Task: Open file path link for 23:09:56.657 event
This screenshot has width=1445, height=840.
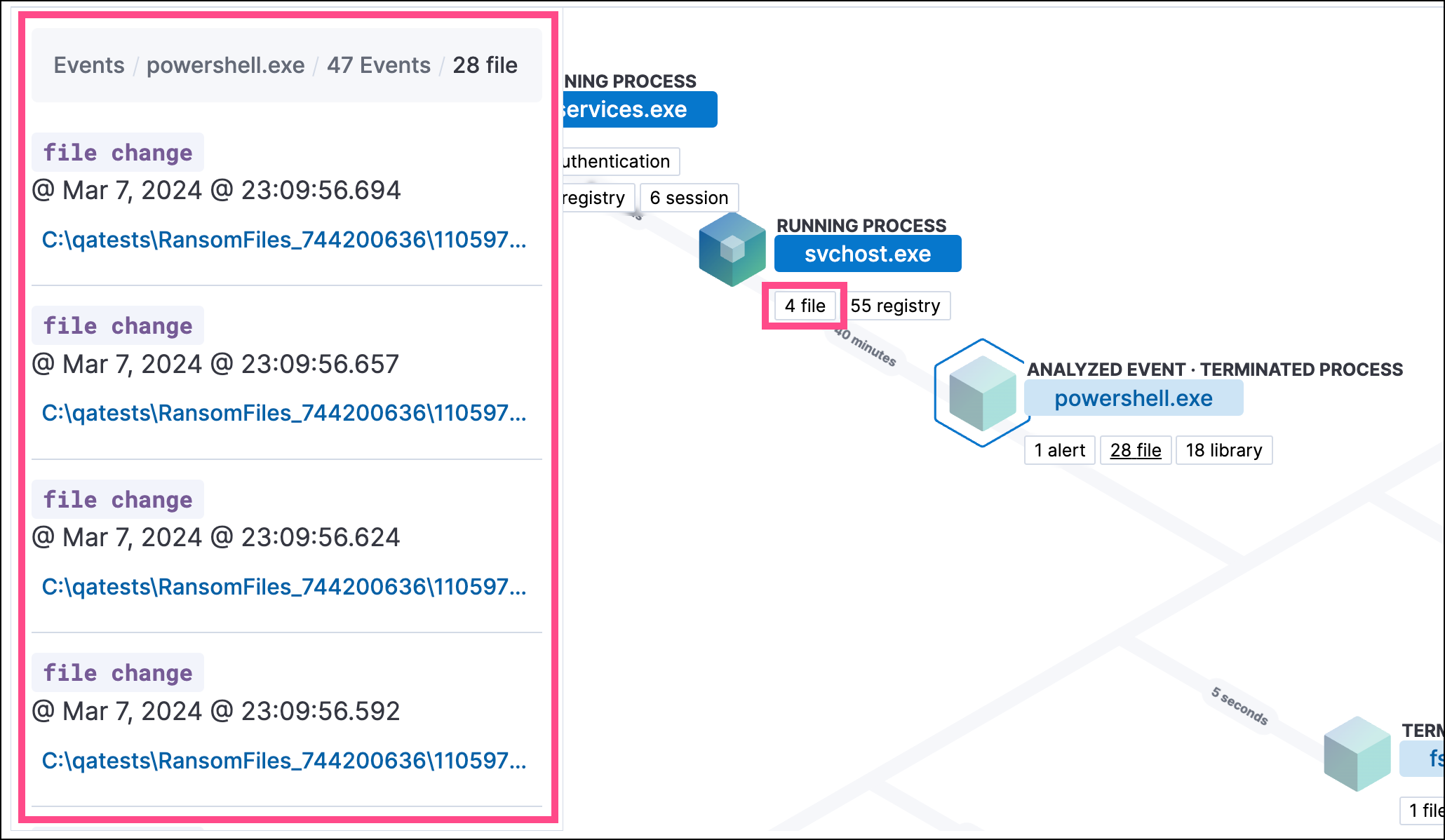Action: click(x=283, y=413)
